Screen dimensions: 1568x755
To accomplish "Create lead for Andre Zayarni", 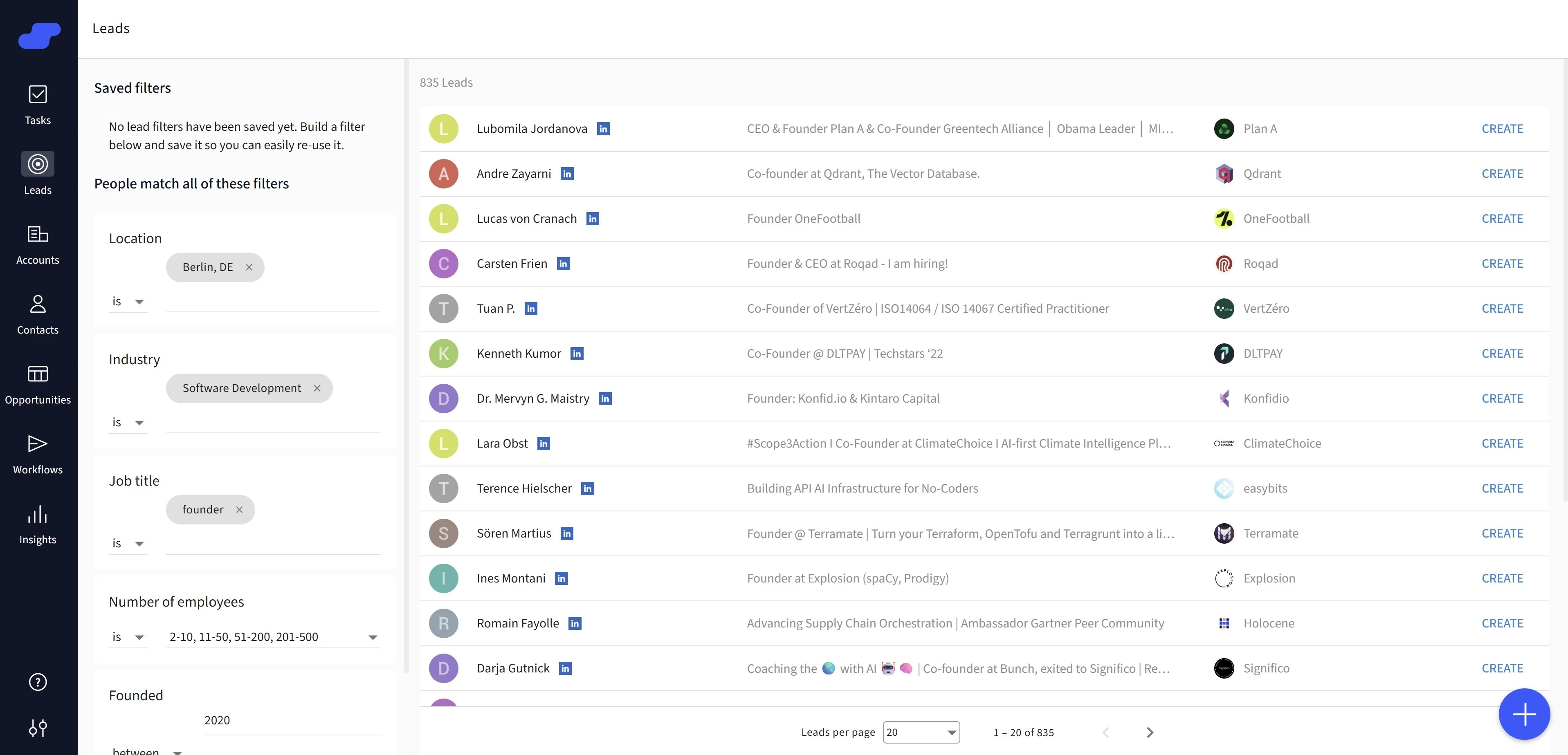I will pos(1502,174).
